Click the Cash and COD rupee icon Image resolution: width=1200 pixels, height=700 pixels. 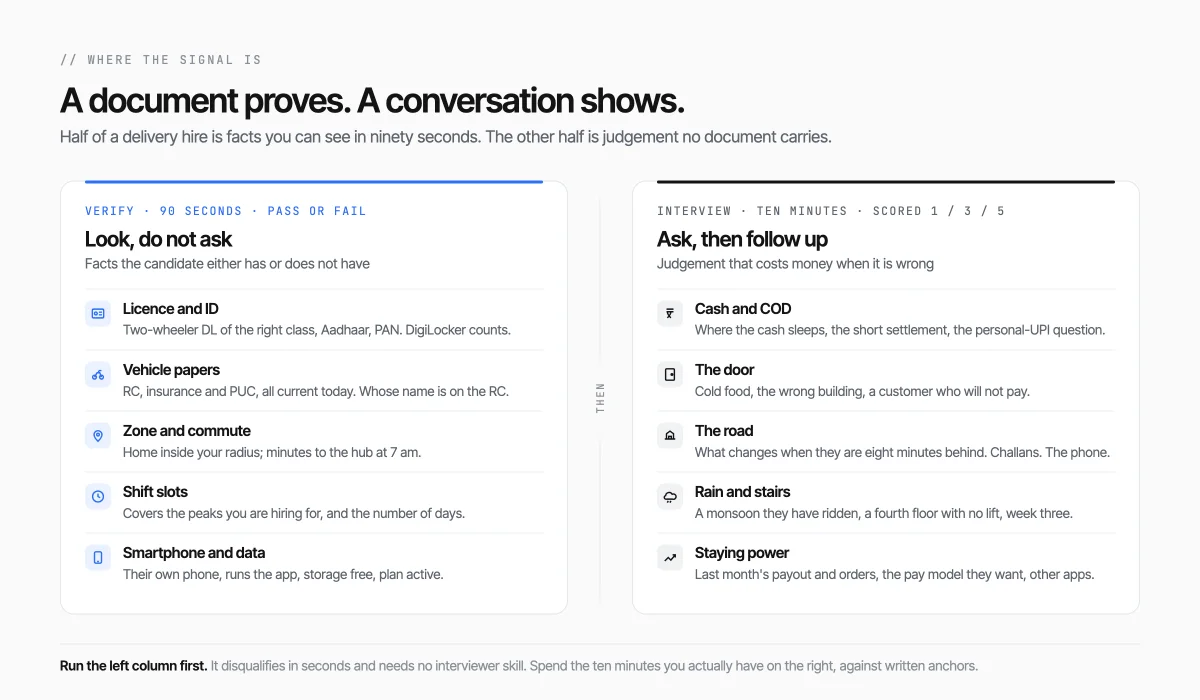tap(670, 313)
